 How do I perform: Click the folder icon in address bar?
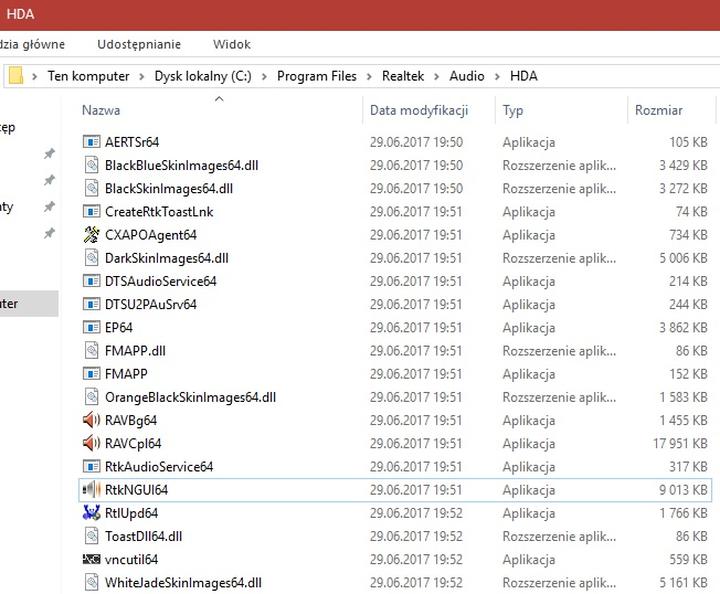tap(16, 76)
